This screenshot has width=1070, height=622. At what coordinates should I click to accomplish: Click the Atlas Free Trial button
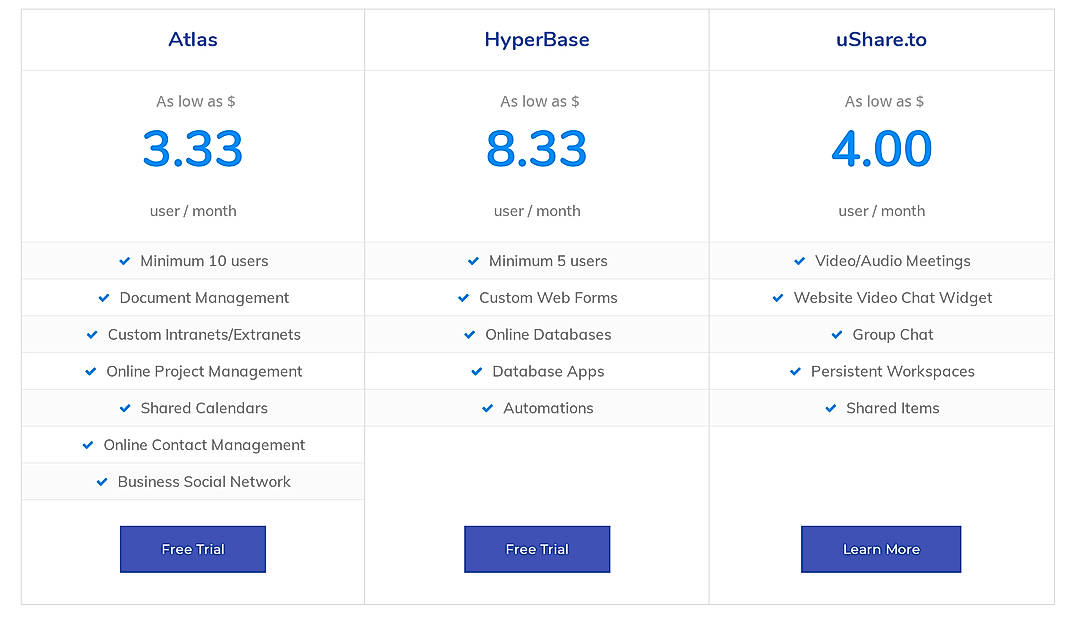192,549
